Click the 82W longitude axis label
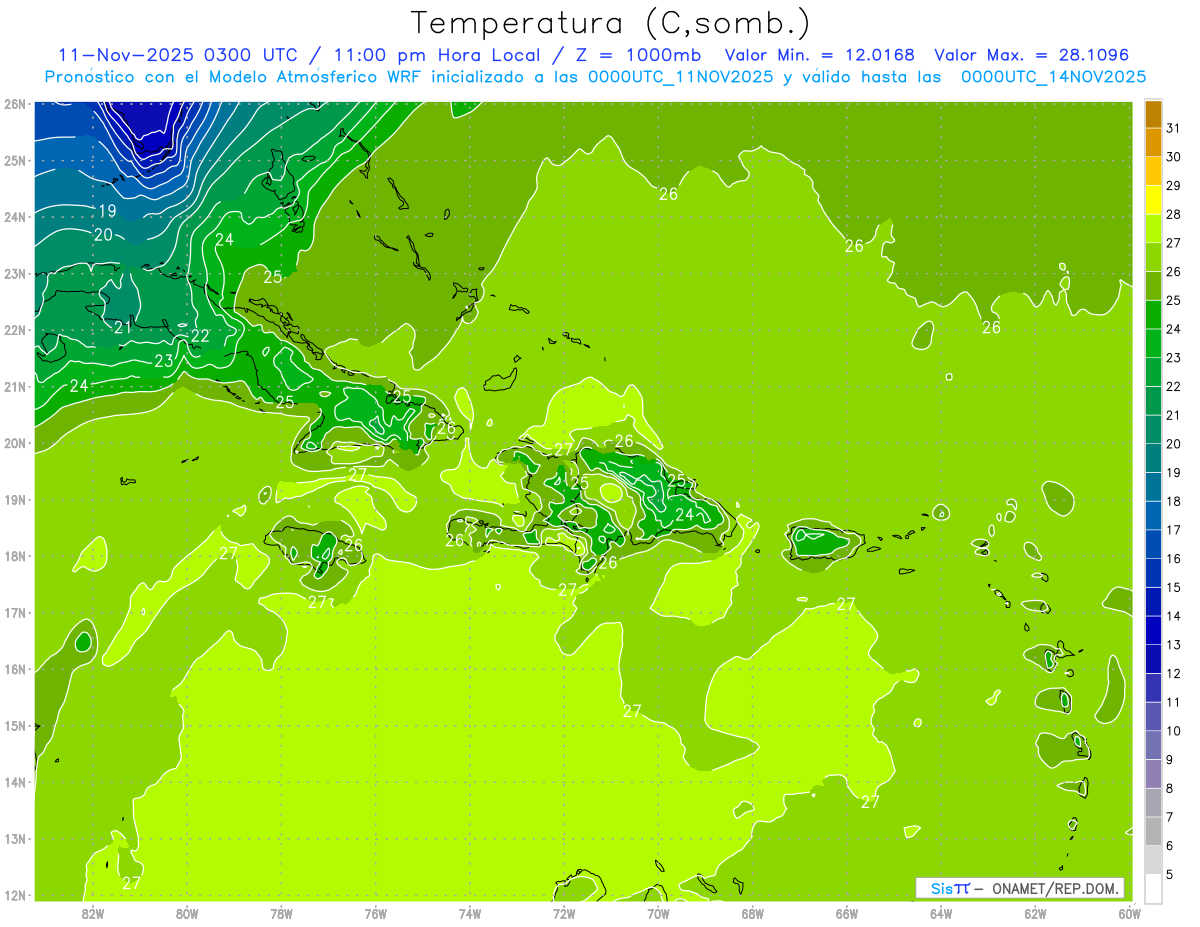The height and width of the screenshot is (927, 1200). [93, 913]
